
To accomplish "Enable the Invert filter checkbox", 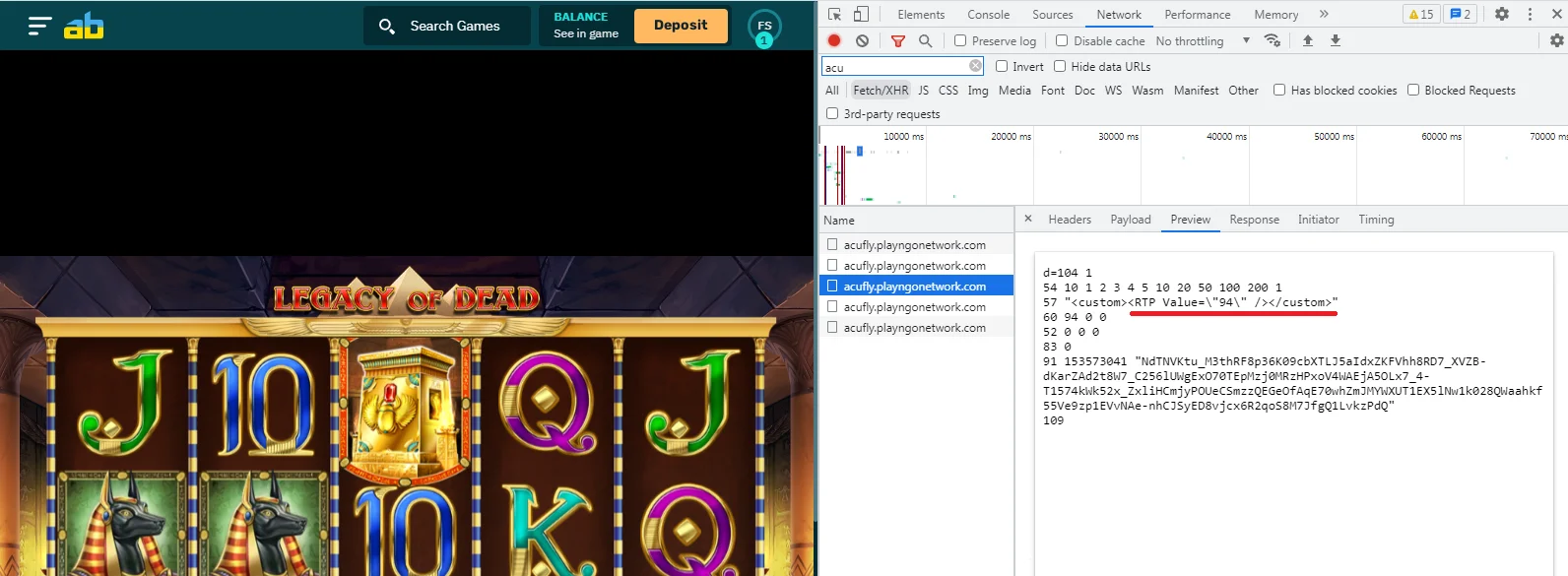I will tap(1002, 66).
